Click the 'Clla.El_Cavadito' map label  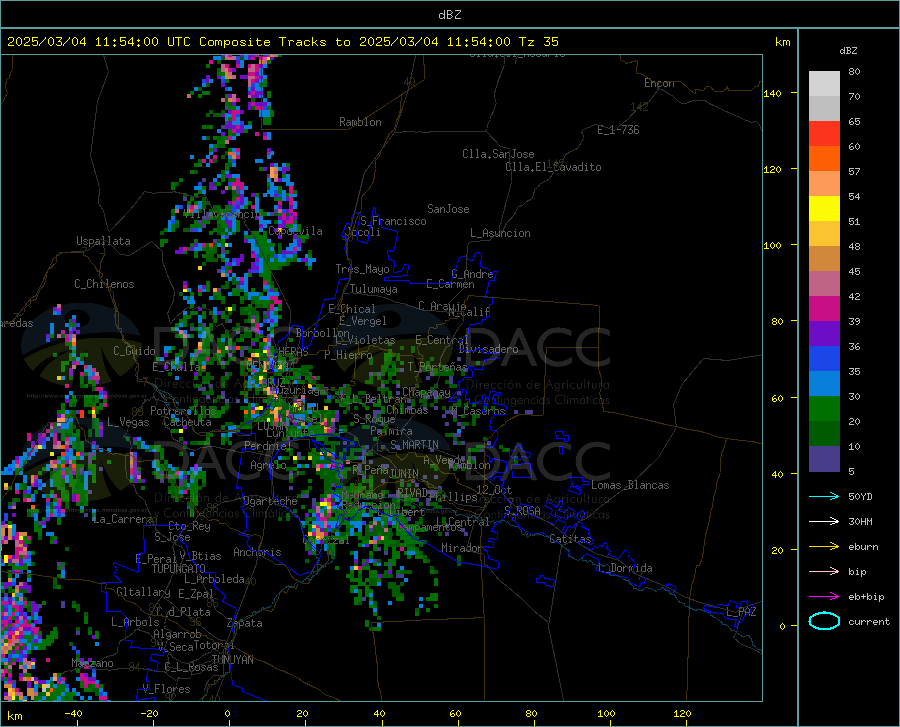click(x=553, y=167)
